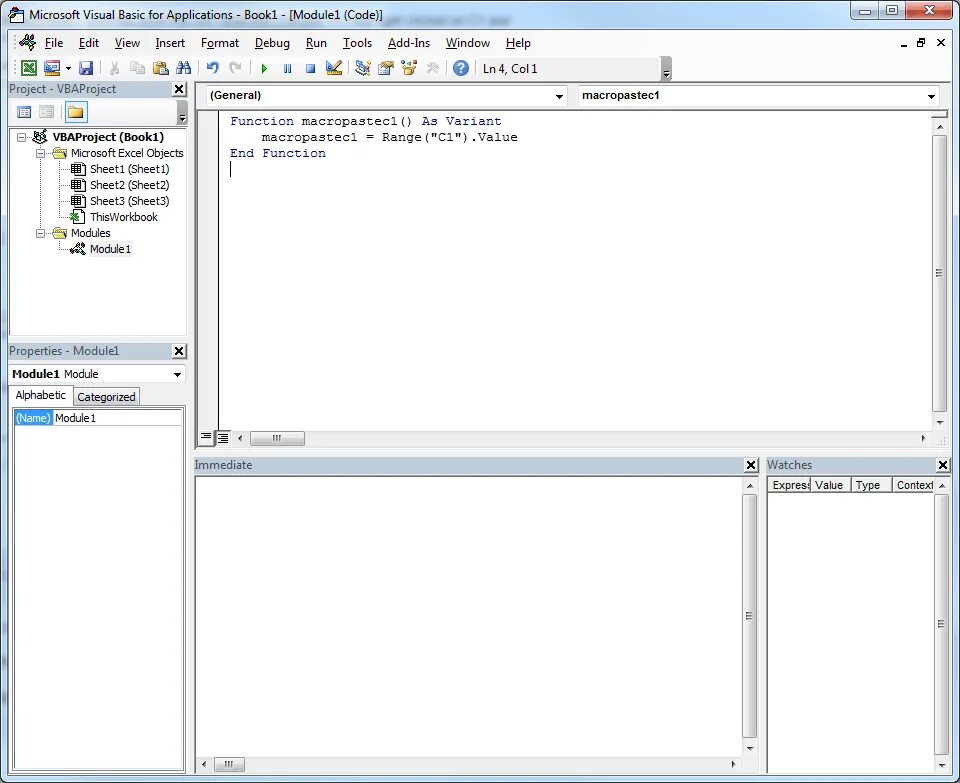Click the Toolbox icon in toolbar

[x=432, y=68]
